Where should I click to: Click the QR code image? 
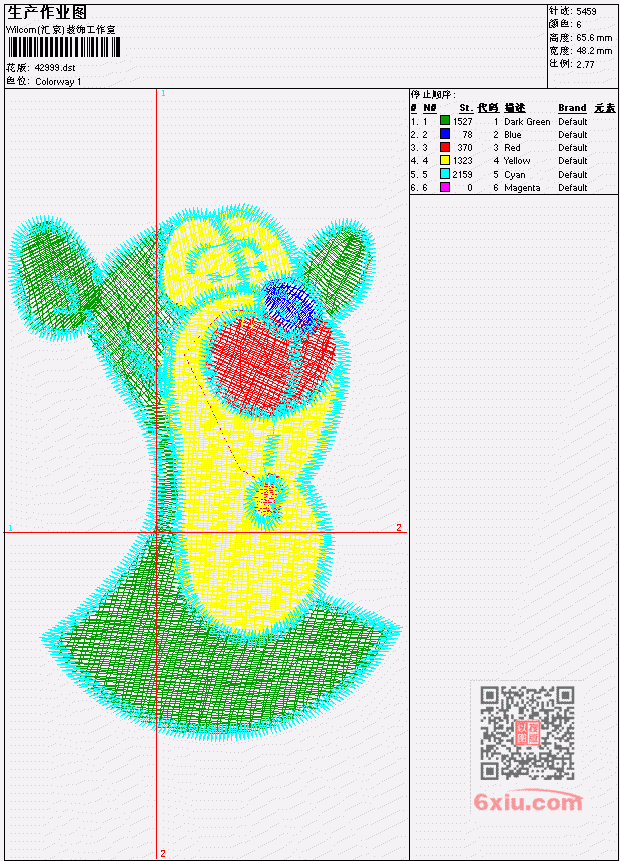527,732
